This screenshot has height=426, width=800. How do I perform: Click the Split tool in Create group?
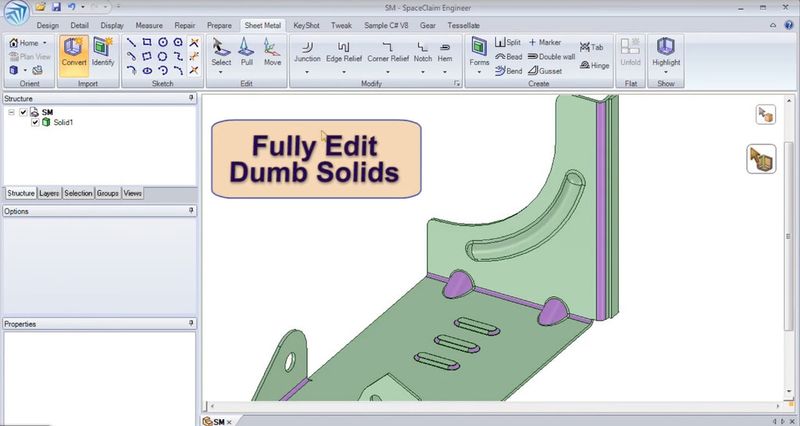[508, 42]
